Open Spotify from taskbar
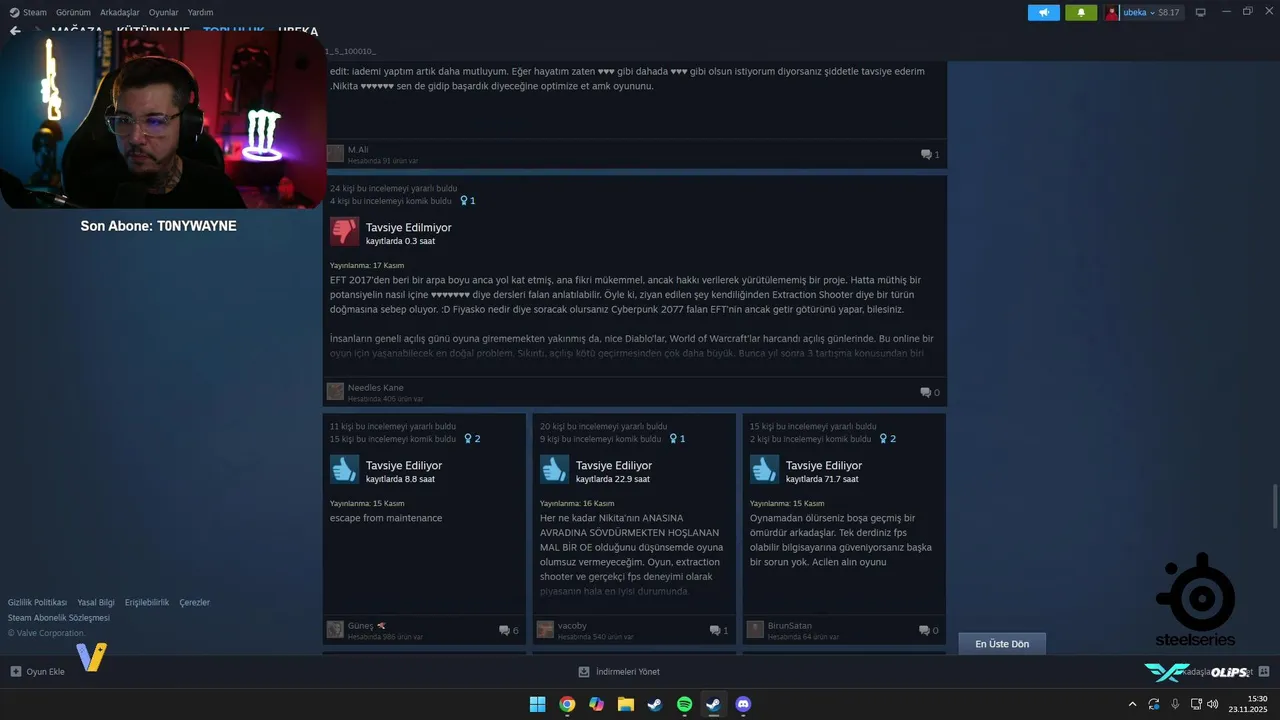The width and height of the screenshot is (1280, 720). click(x=684, y=704)
